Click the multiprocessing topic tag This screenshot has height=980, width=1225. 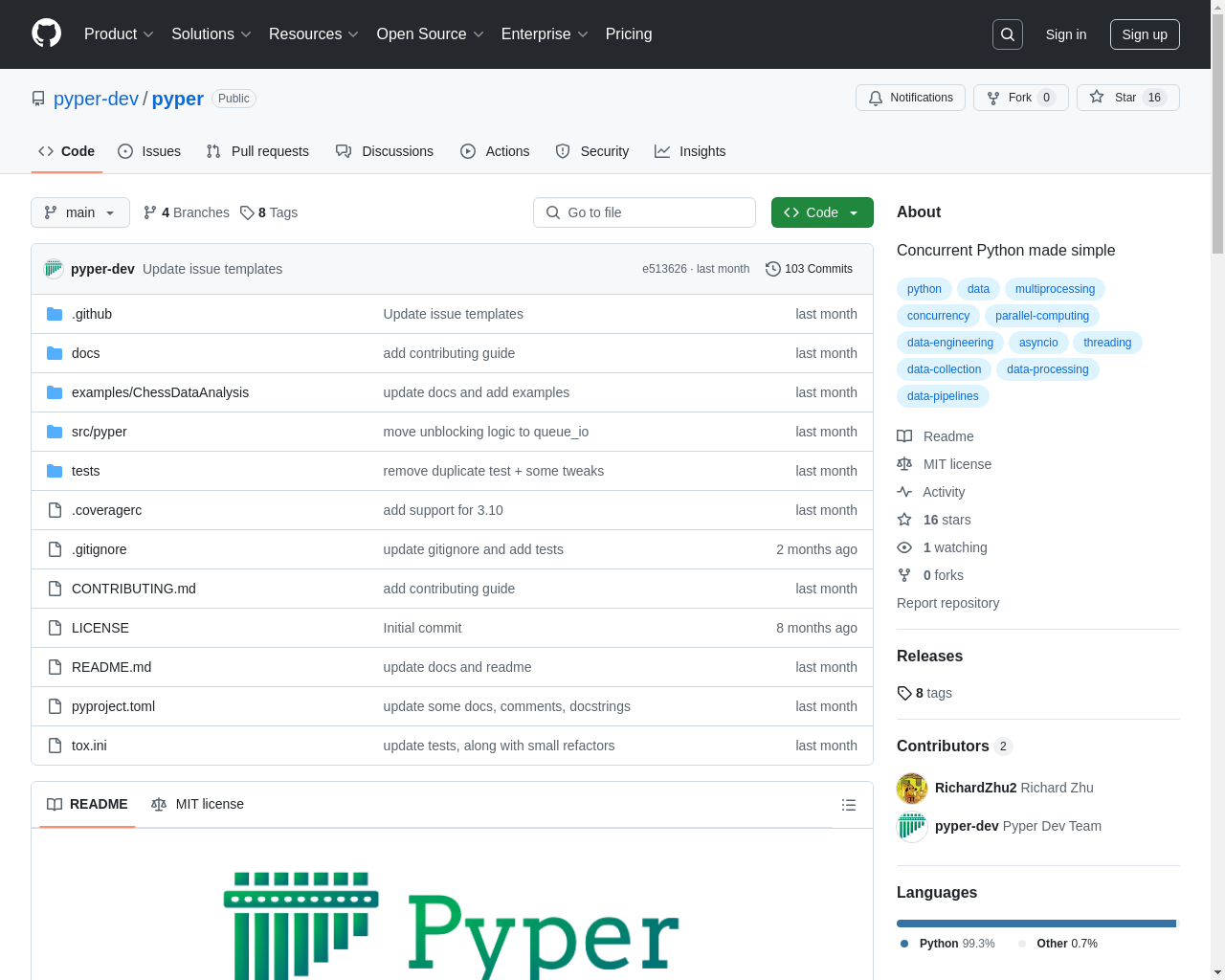pyautogui.click(x=1055, y=289)
